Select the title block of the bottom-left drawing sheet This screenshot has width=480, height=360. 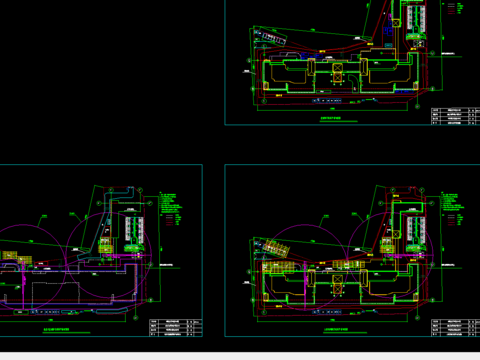point(176,328)
